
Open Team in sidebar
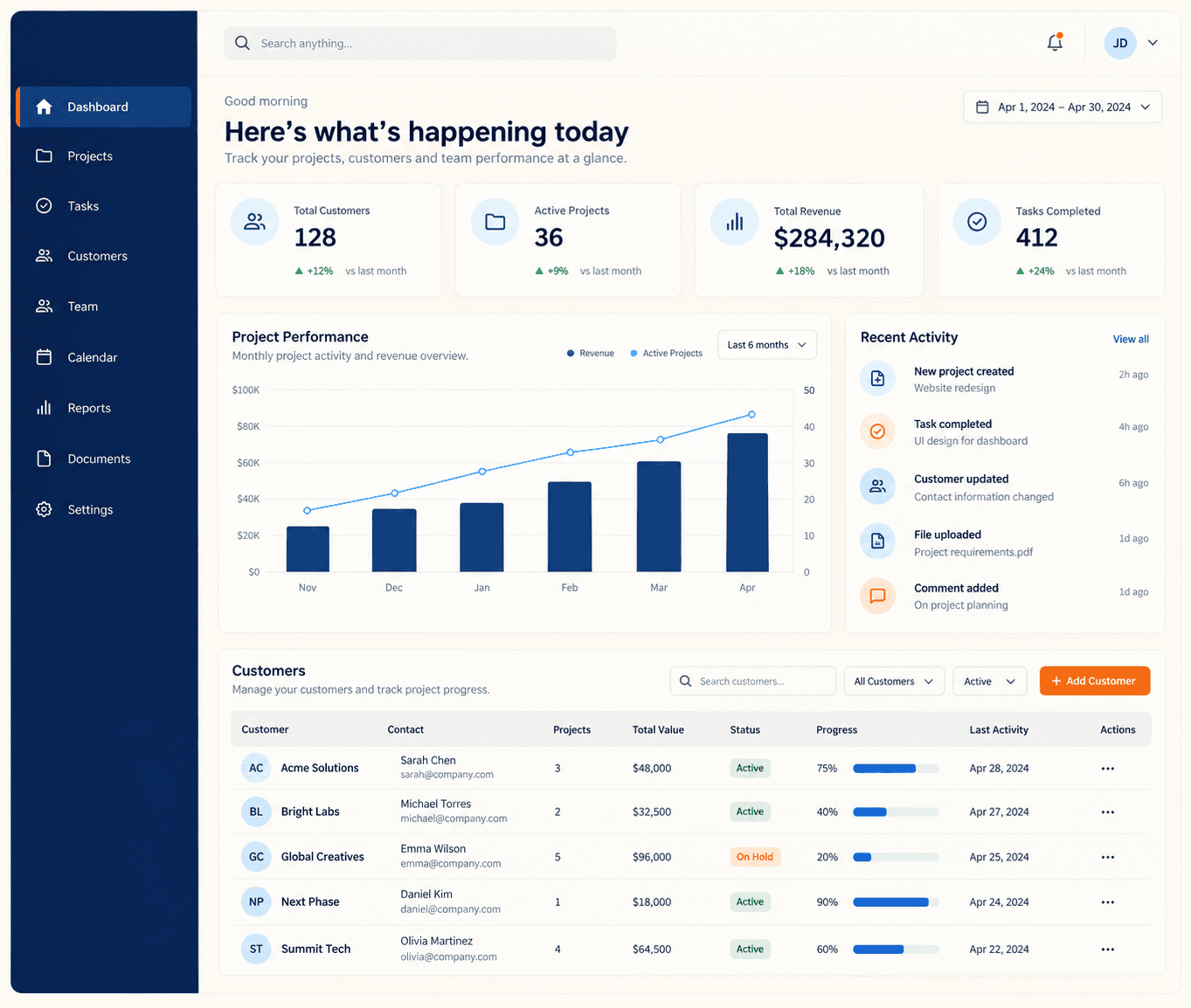pyautogui.click(x=103, y=307)
